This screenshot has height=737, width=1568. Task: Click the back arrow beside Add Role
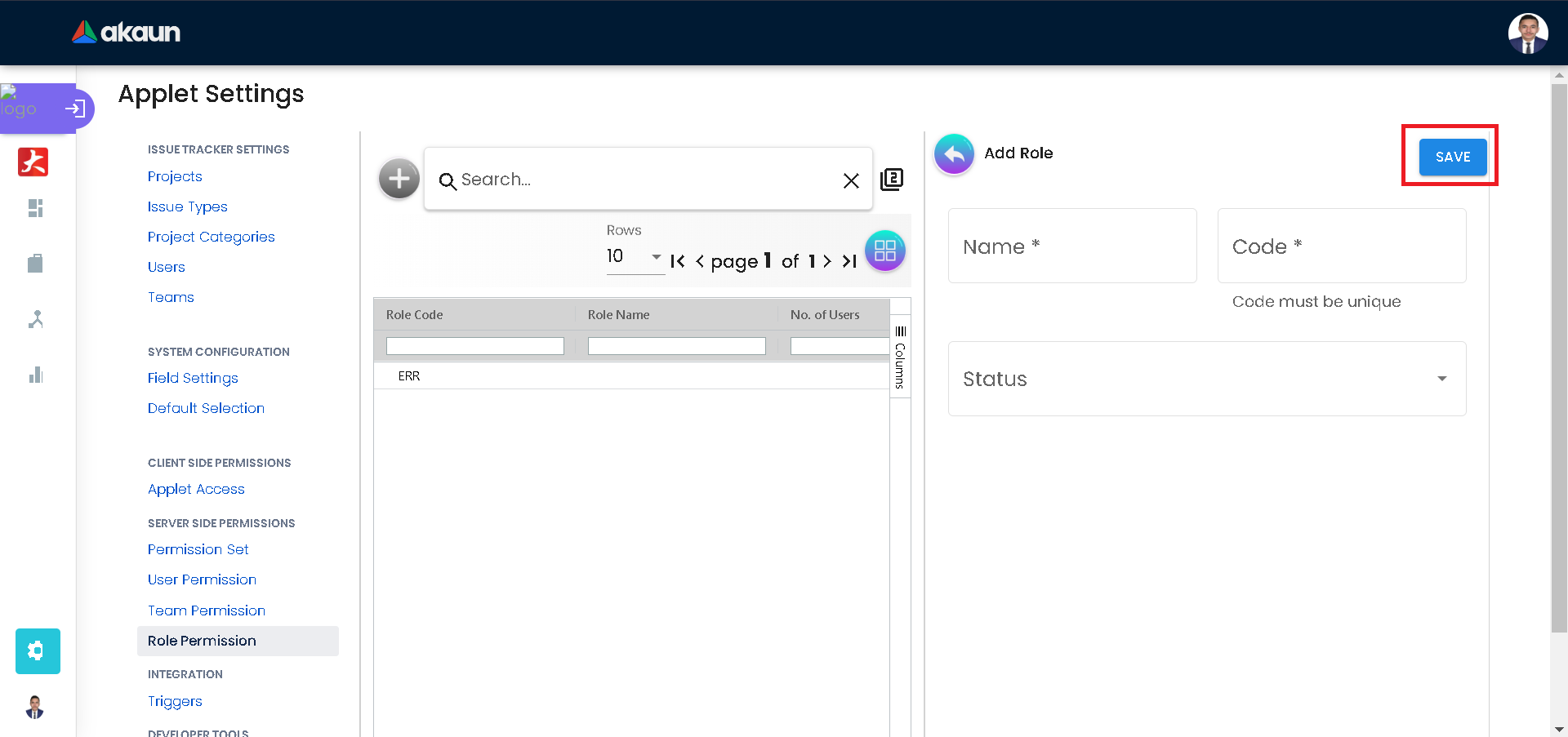[954, 153]
